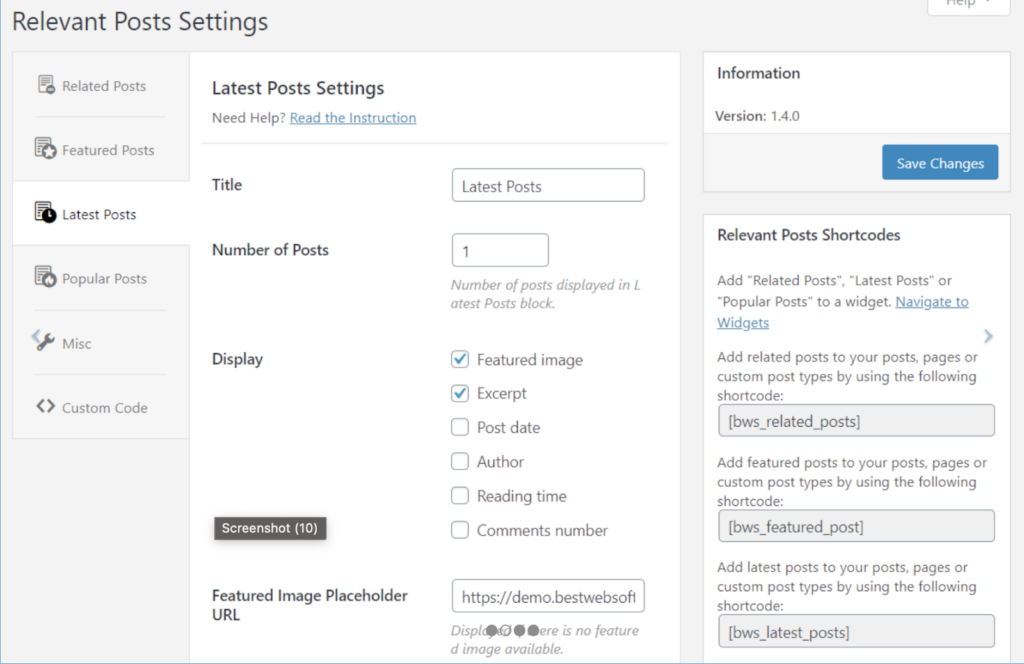This screenshot has width=1024, height=664.
Task: Click the Related Posts tab icon
Action: [45, 85]
